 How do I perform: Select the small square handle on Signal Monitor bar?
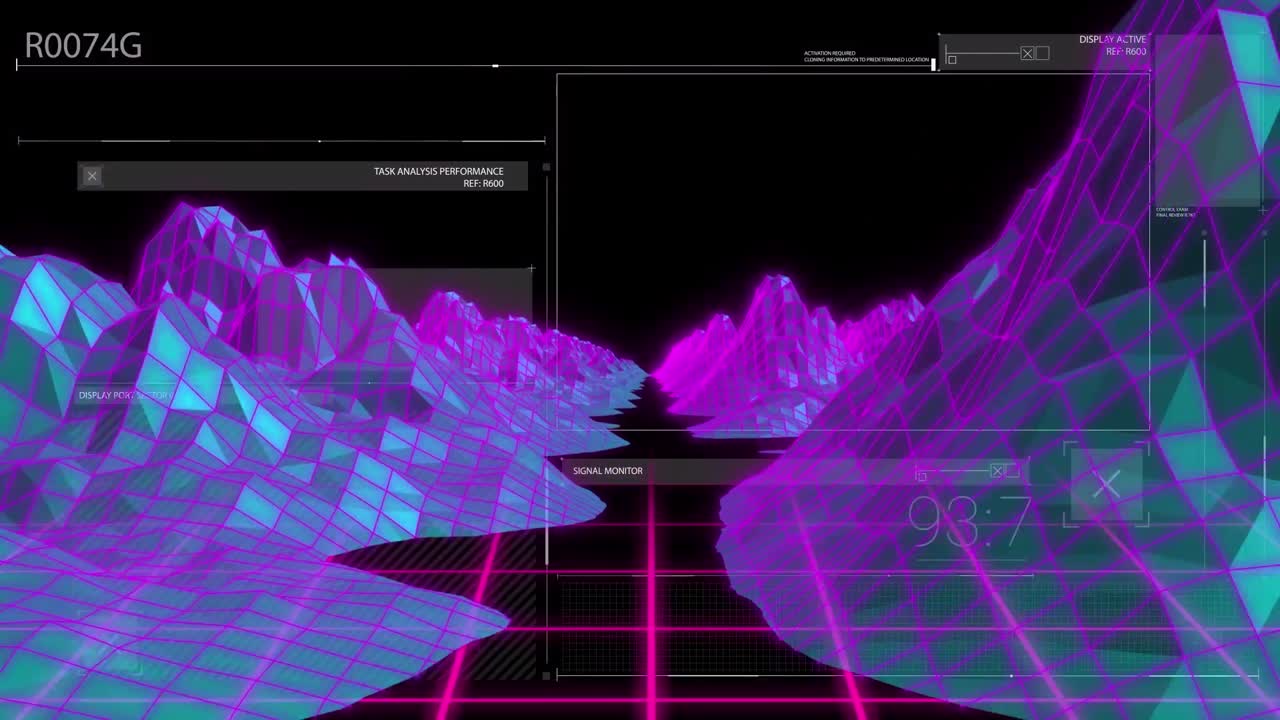pos(922,476)
